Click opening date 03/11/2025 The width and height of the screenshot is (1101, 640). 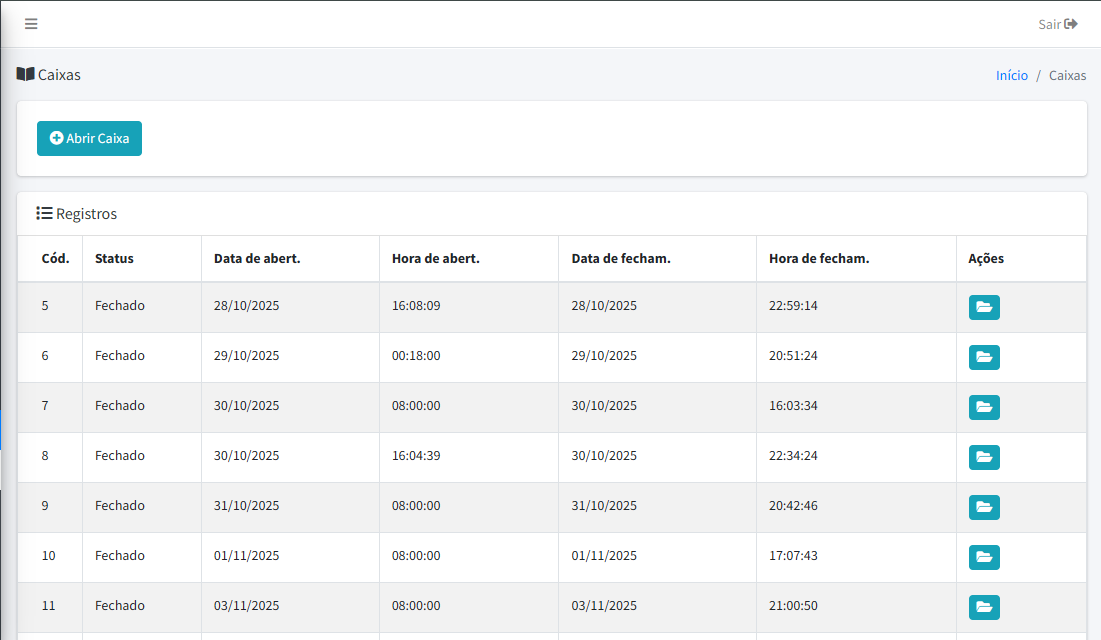coord(246,605)
